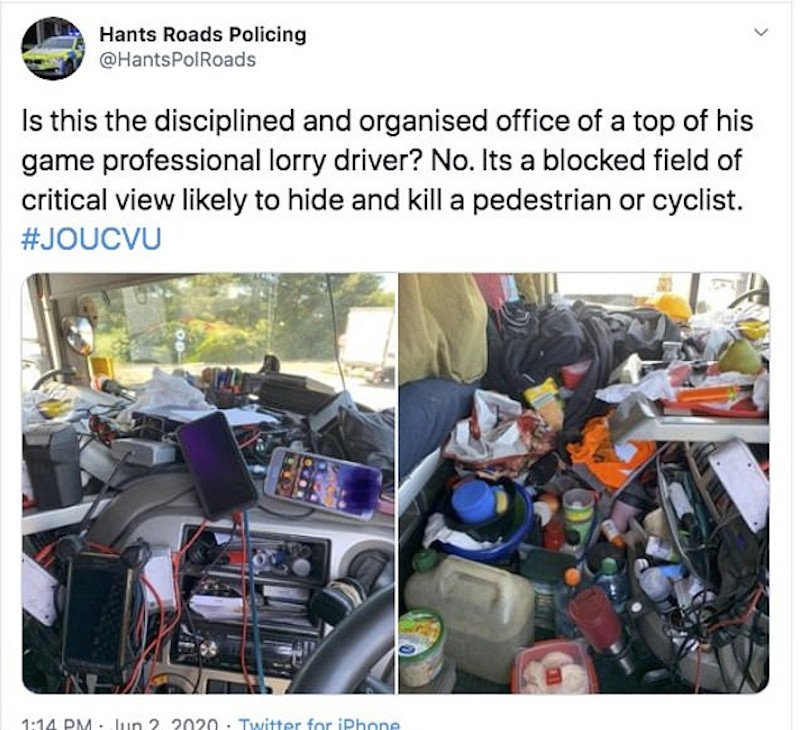Screen dimensions: 800x730
Task: Click the Twitter for iPhone source link
Action: click(x=320, y=724)
